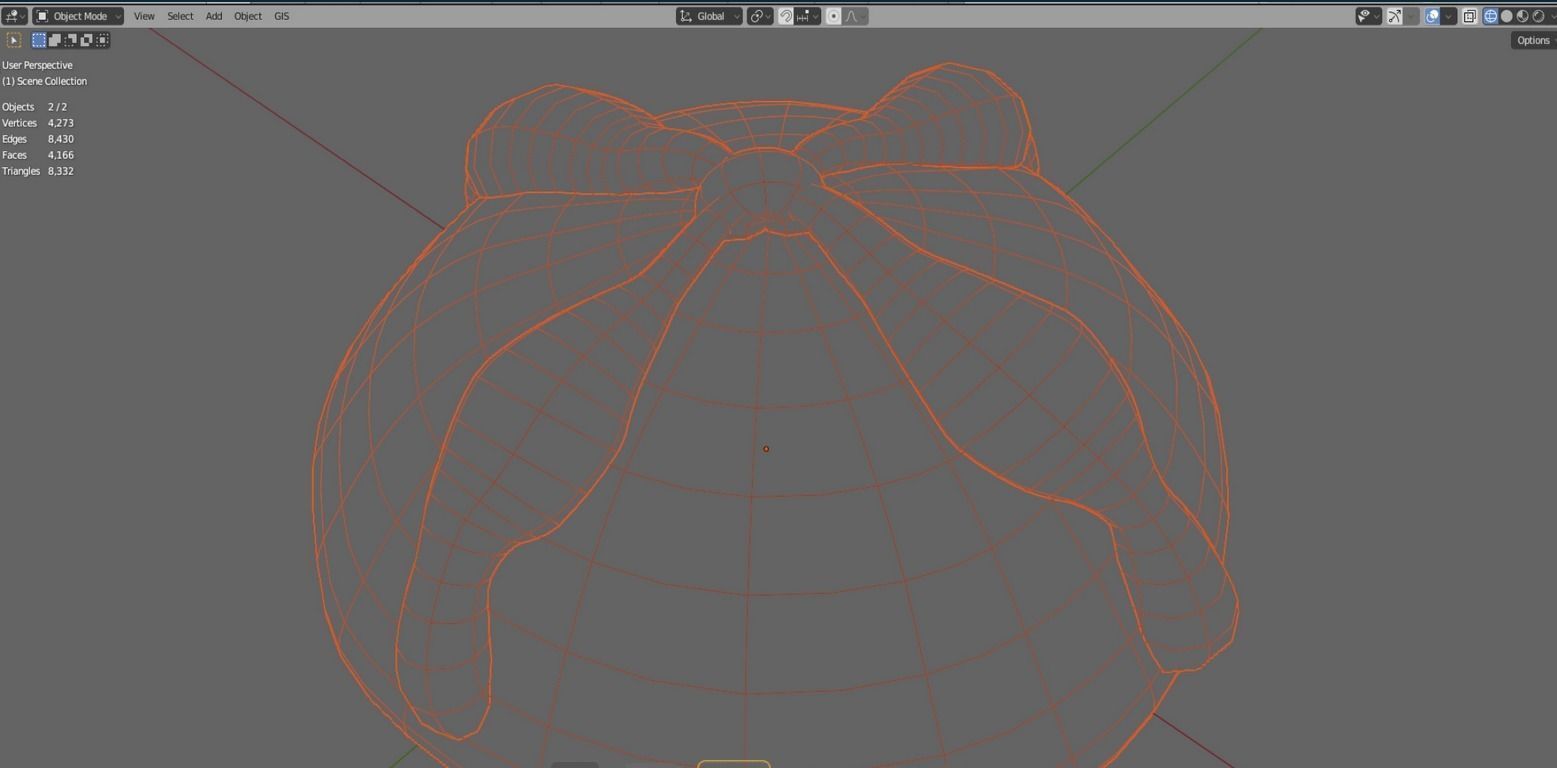Click the '(1) Scene Collection' text
This screenshot has width=1557, height=768.
pos(44,81)
